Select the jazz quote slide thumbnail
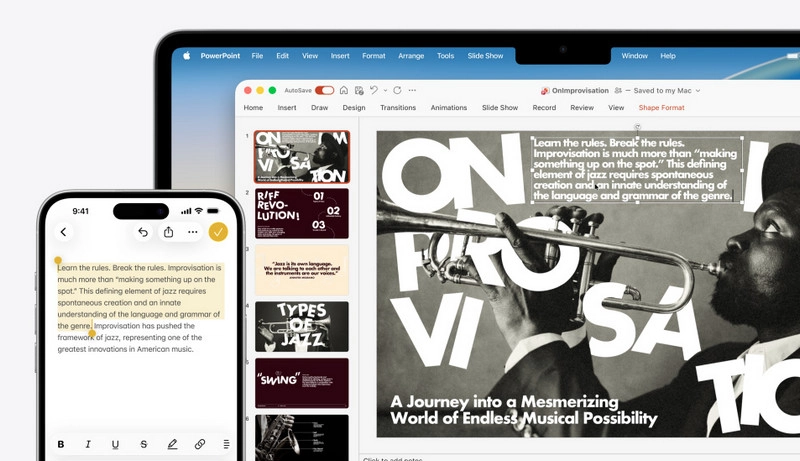The image size is (800, 461). point(302,270)
